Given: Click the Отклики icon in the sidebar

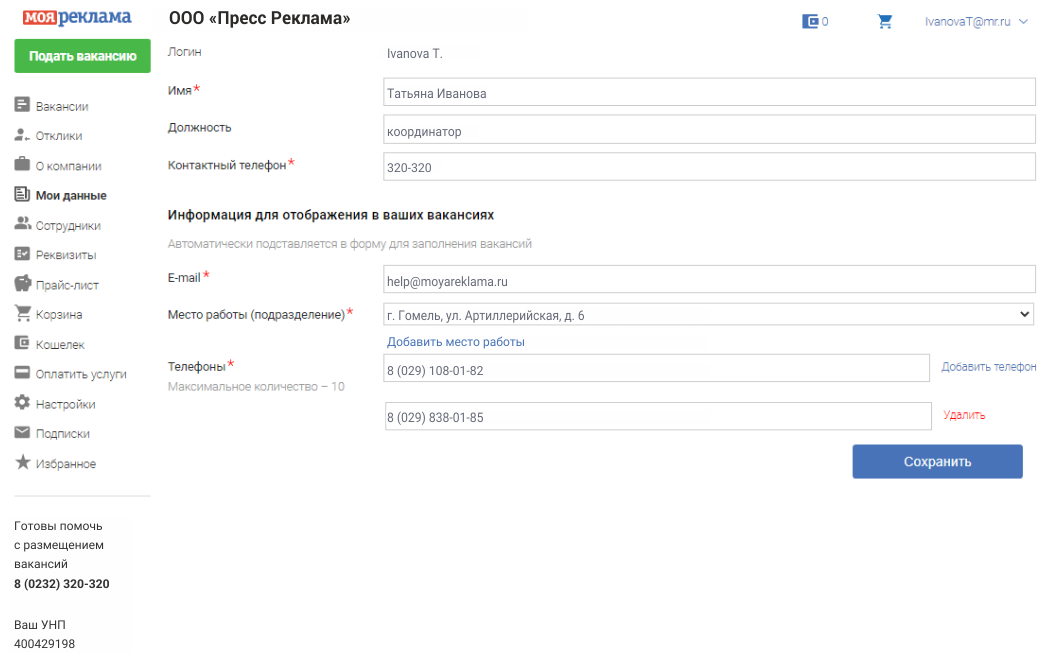Looking at the screenshot, I should (x=22, y=135).
